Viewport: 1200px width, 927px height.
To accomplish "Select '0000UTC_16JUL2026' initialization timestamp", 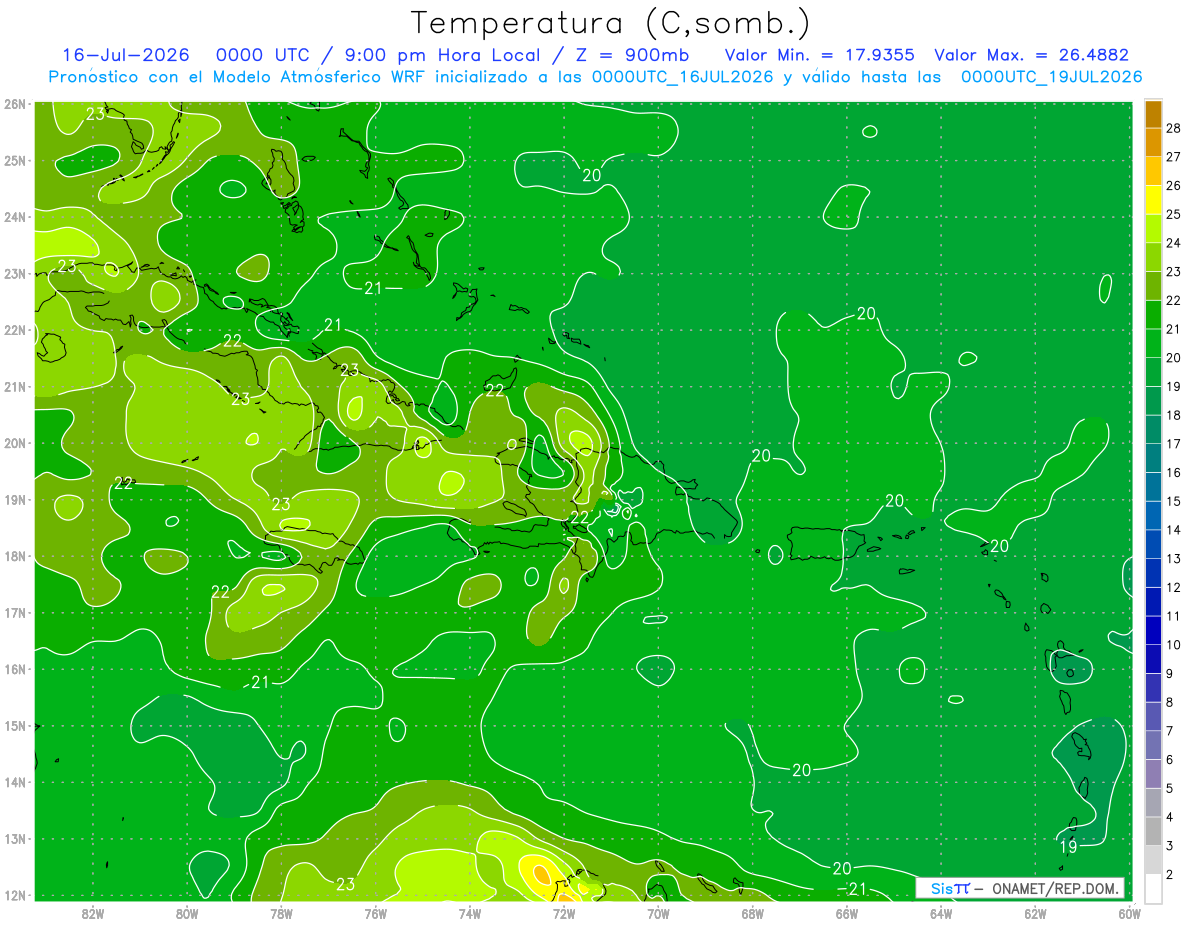I will coord(682,77).
